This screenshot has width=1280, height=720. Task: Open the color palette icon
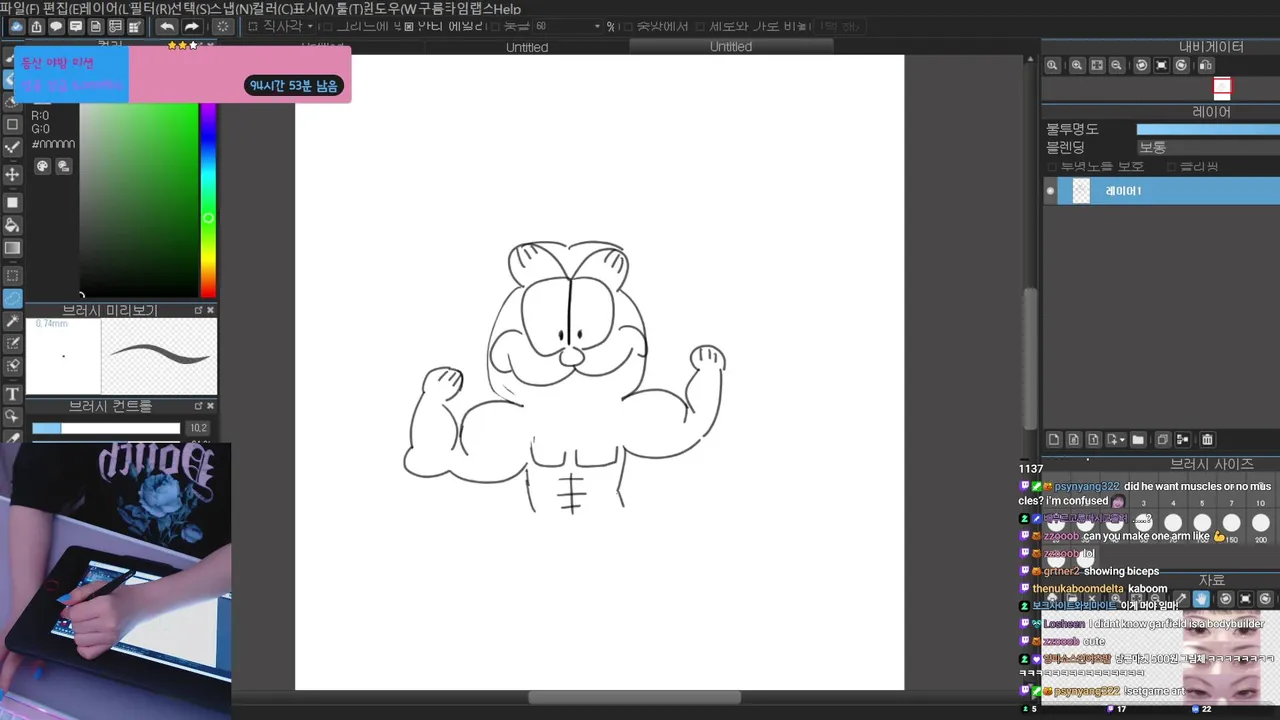coord(43,166)
